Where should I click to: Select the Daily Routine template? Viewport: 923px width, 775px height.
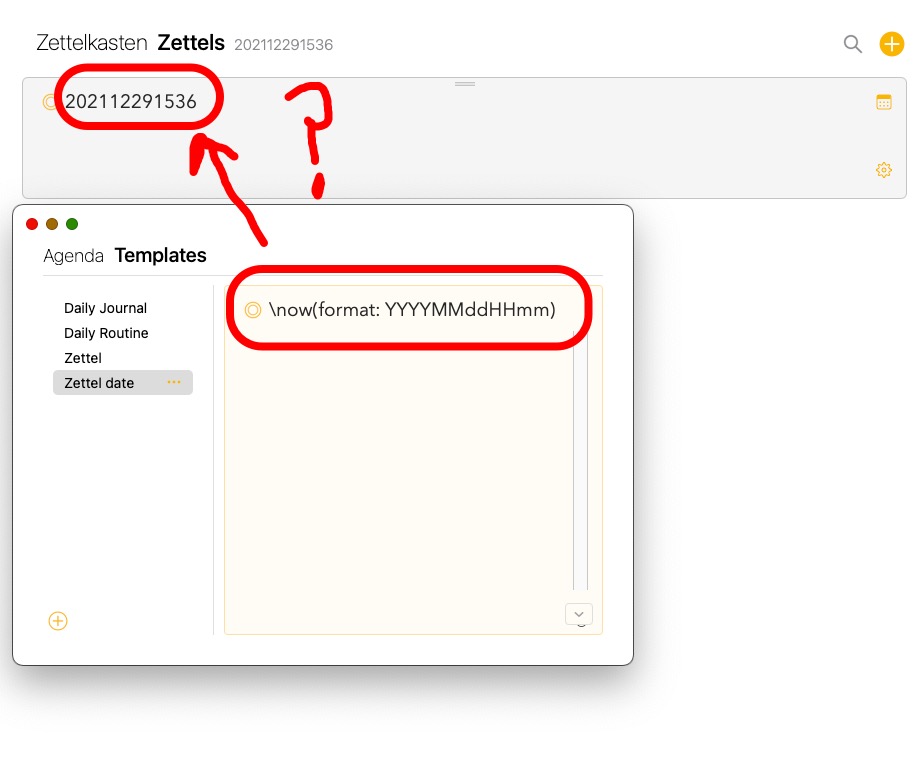[106, 333]
